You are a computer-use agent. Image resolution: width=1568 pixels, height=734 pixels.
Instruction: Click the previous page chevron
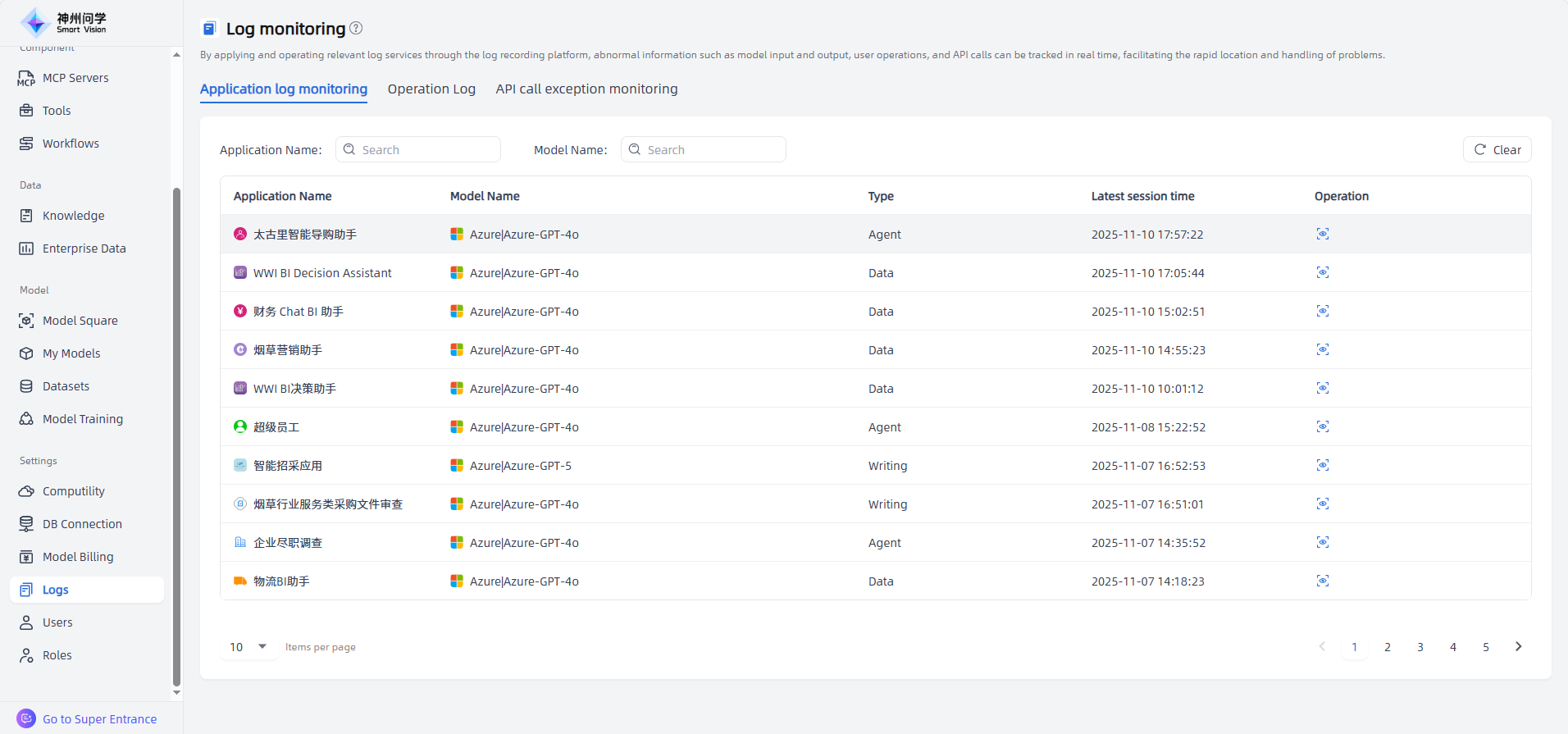pyautogui.click(x=1322, y=647)
